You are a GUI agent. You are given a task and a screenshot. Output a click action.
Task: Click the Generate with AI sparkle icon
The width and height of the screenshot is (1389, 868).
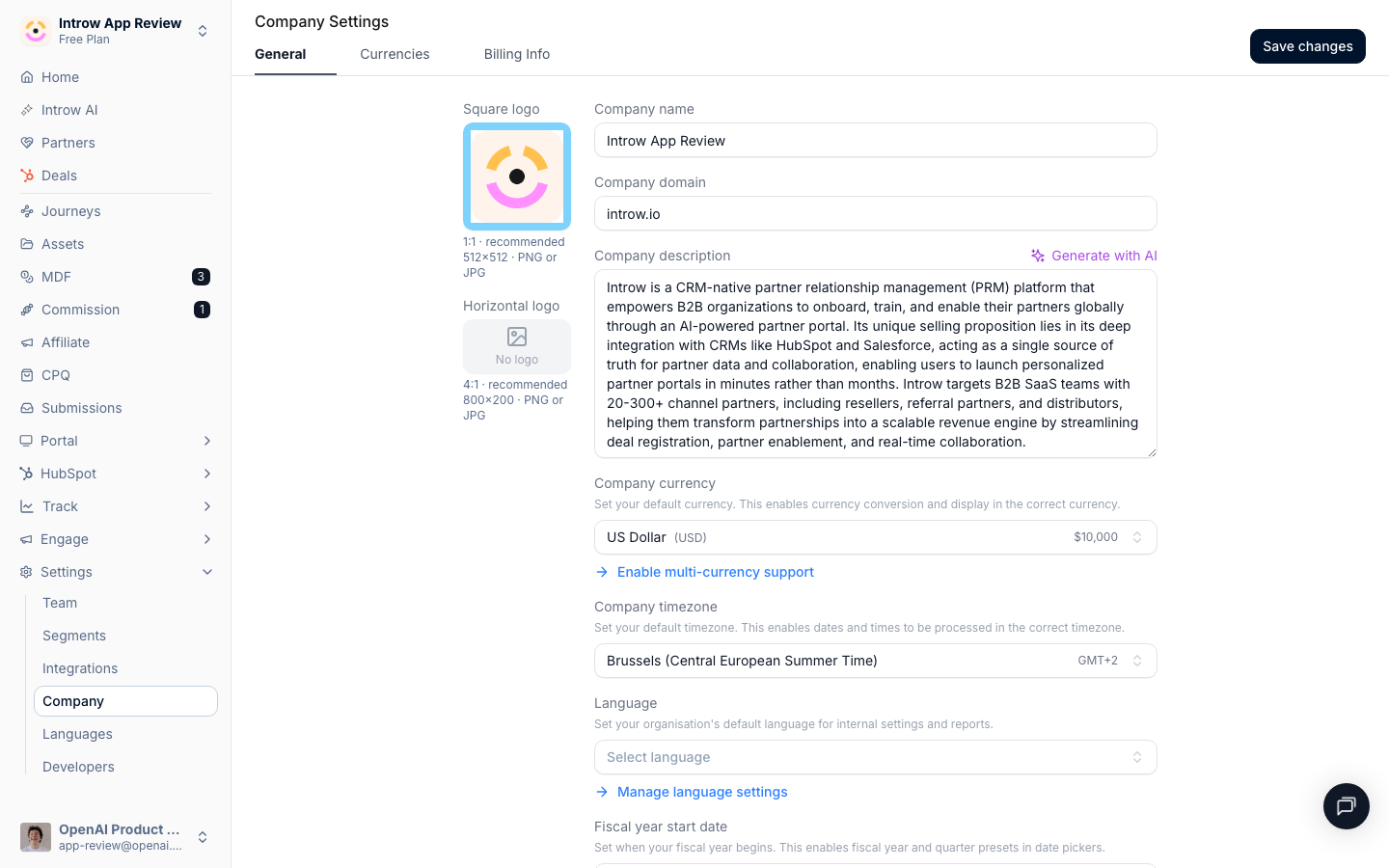1038,256
